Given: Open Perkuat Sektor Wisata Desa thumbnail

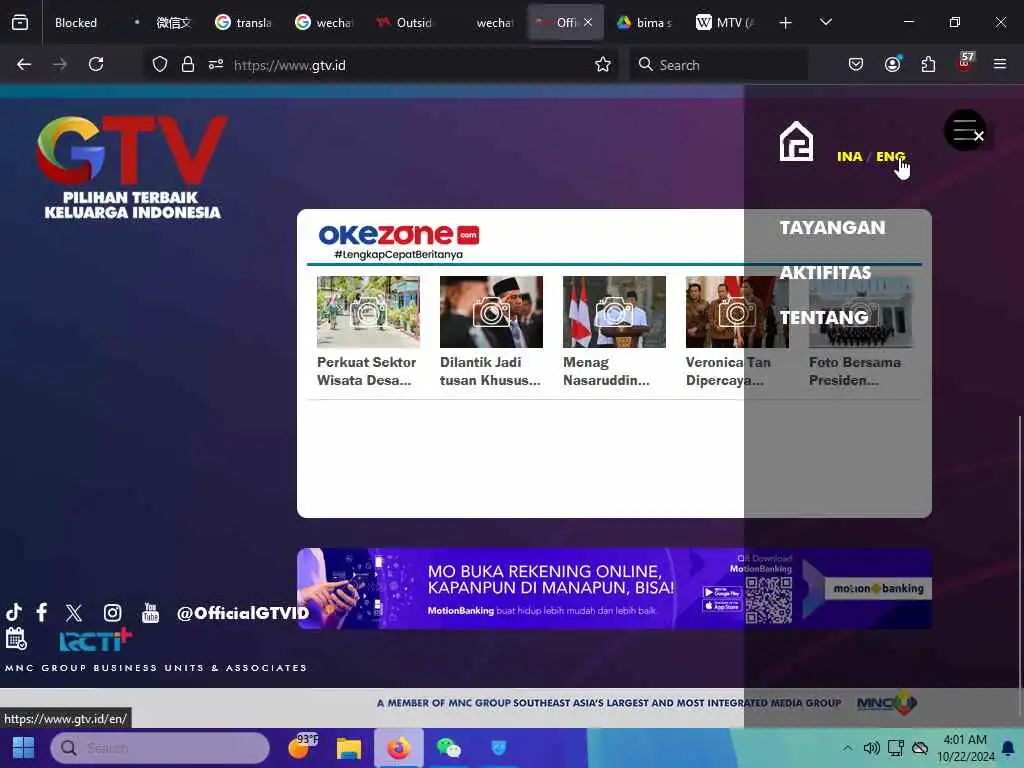Looking at the screenshot, I should pos(368,312).
